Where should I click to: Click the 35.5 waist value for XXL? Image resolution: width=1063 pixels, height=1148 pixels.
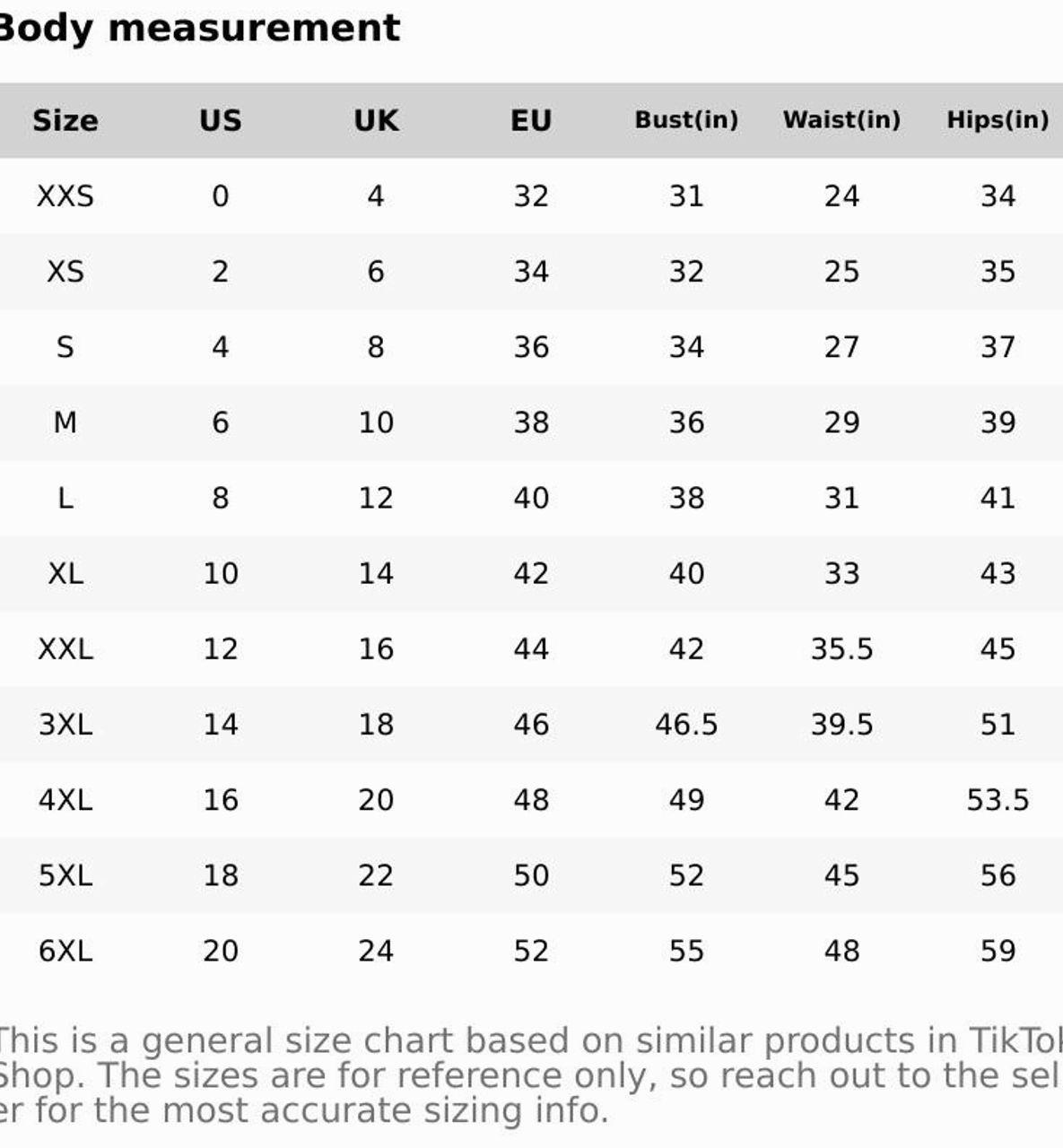pos(841,648)
